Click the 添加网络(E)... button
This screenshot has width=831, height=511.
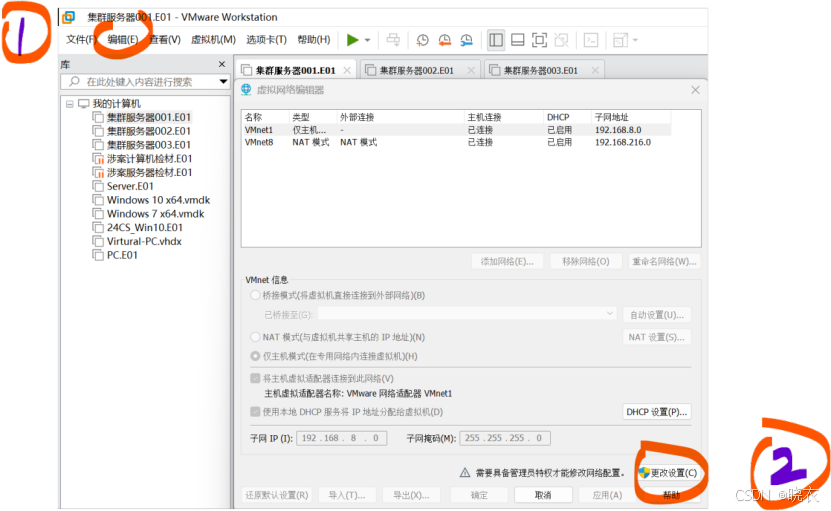(507, 261)
